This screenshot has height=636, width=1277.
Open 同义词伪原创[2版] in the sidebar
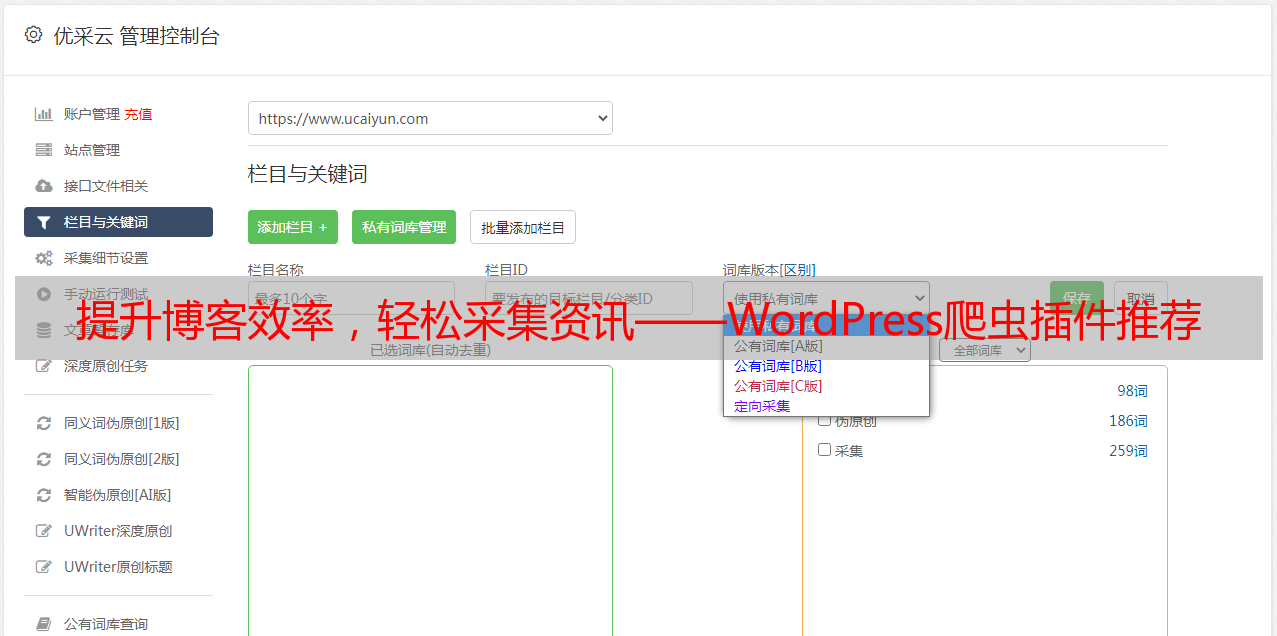click(122, 459)
